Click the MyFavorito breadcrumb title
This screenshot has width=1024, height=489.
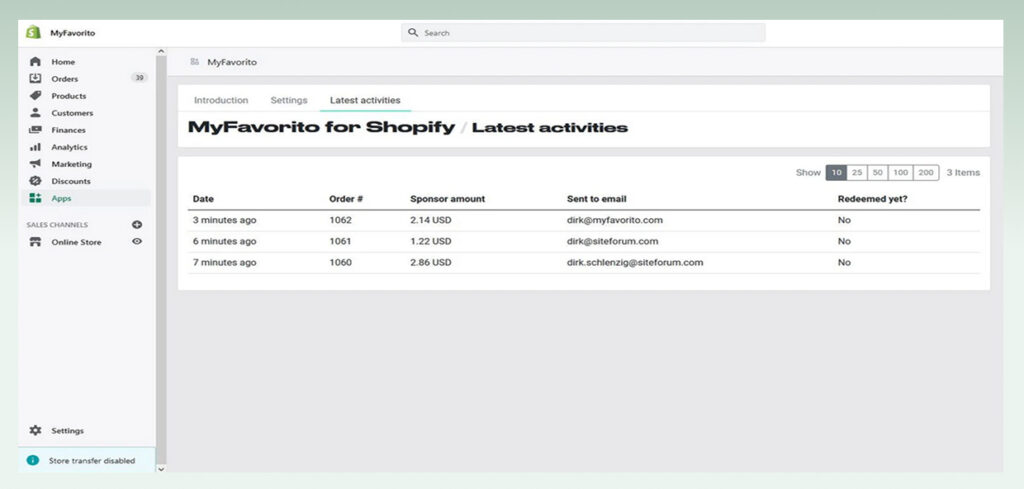pos(232,62)
